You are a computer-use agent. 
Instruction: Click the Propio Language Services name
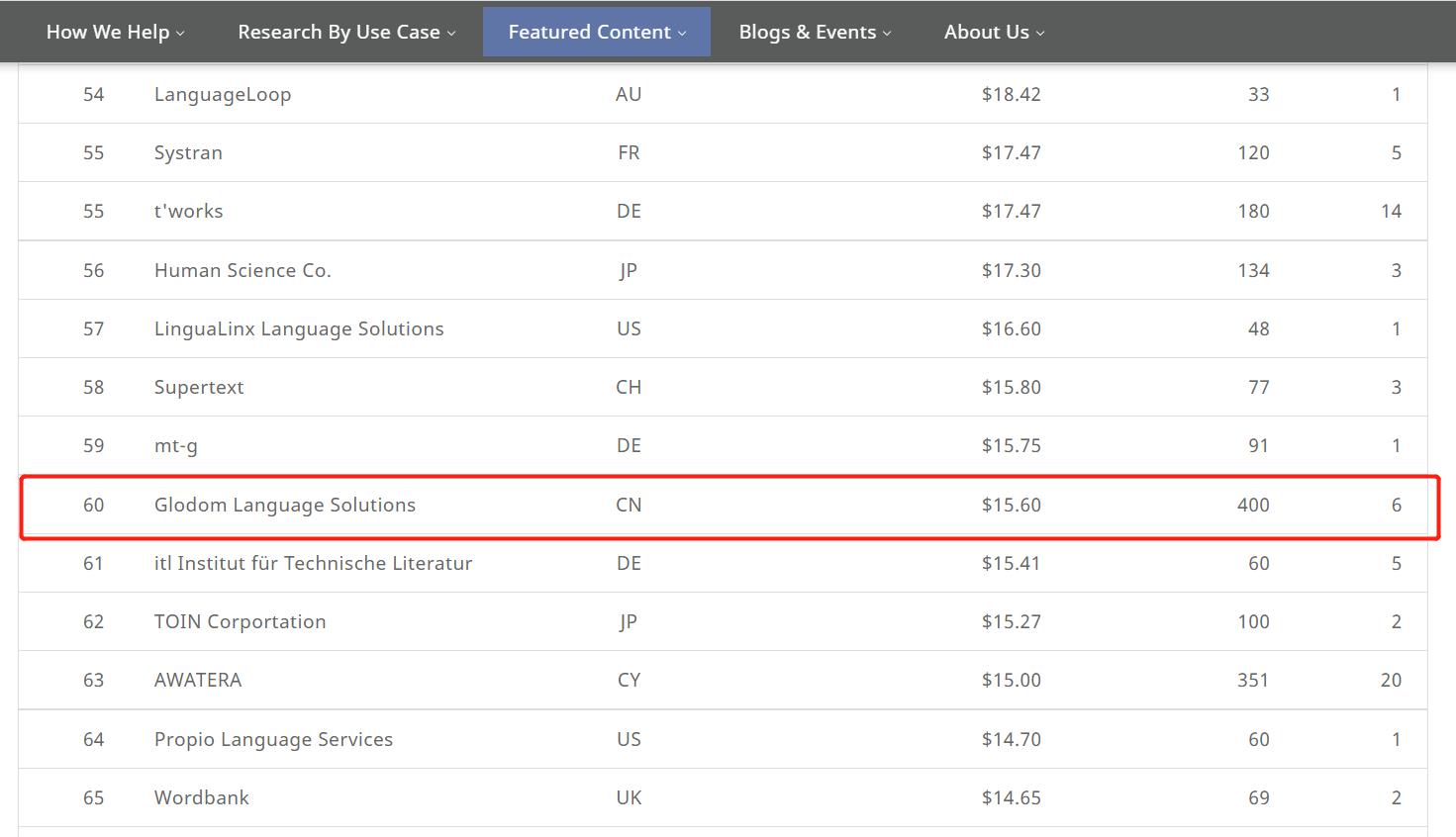tap(273, 739)
